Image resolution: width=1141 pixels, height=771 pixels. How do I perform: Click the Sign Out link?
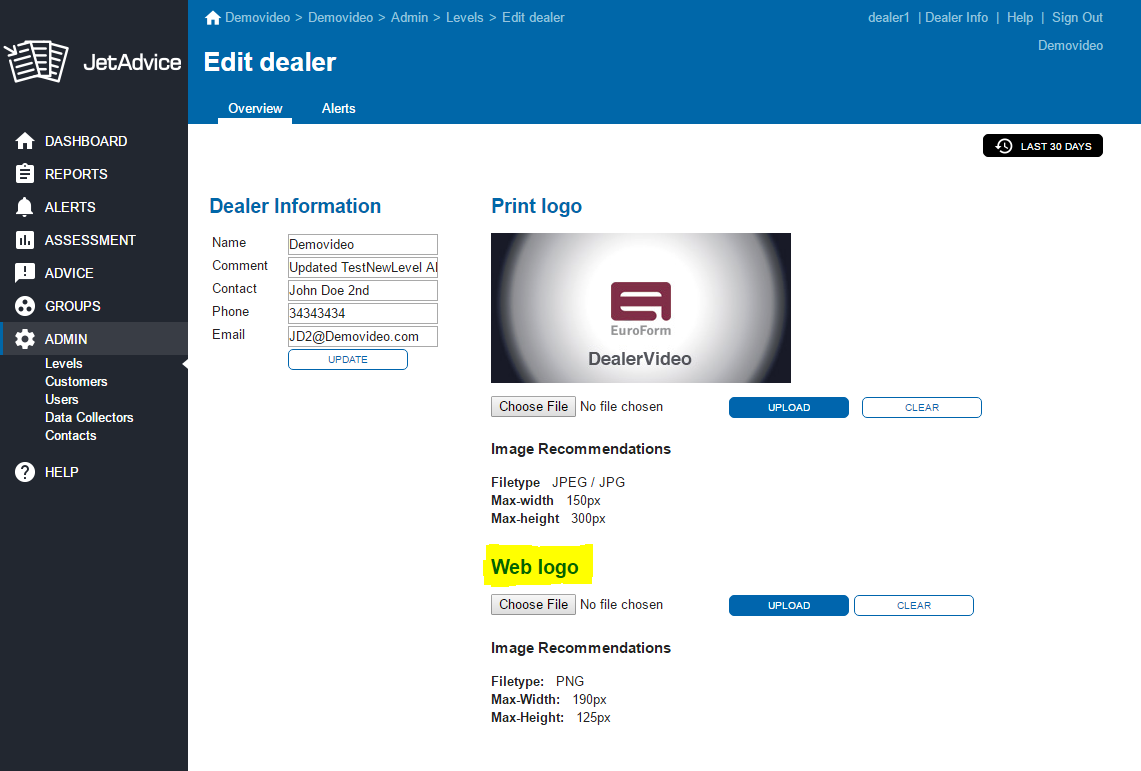tap(1077, 17)
